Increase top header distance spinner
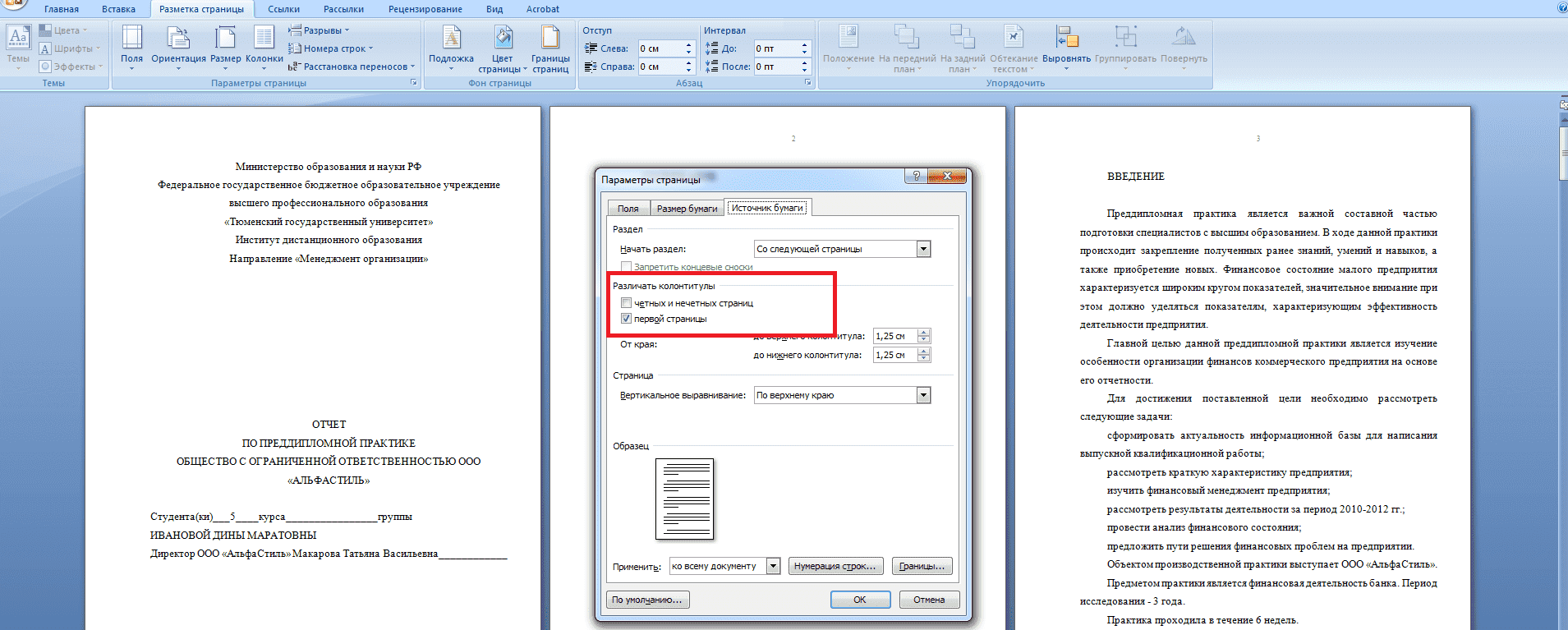Viewport: 1568px width, 630px height. point(924,333)
